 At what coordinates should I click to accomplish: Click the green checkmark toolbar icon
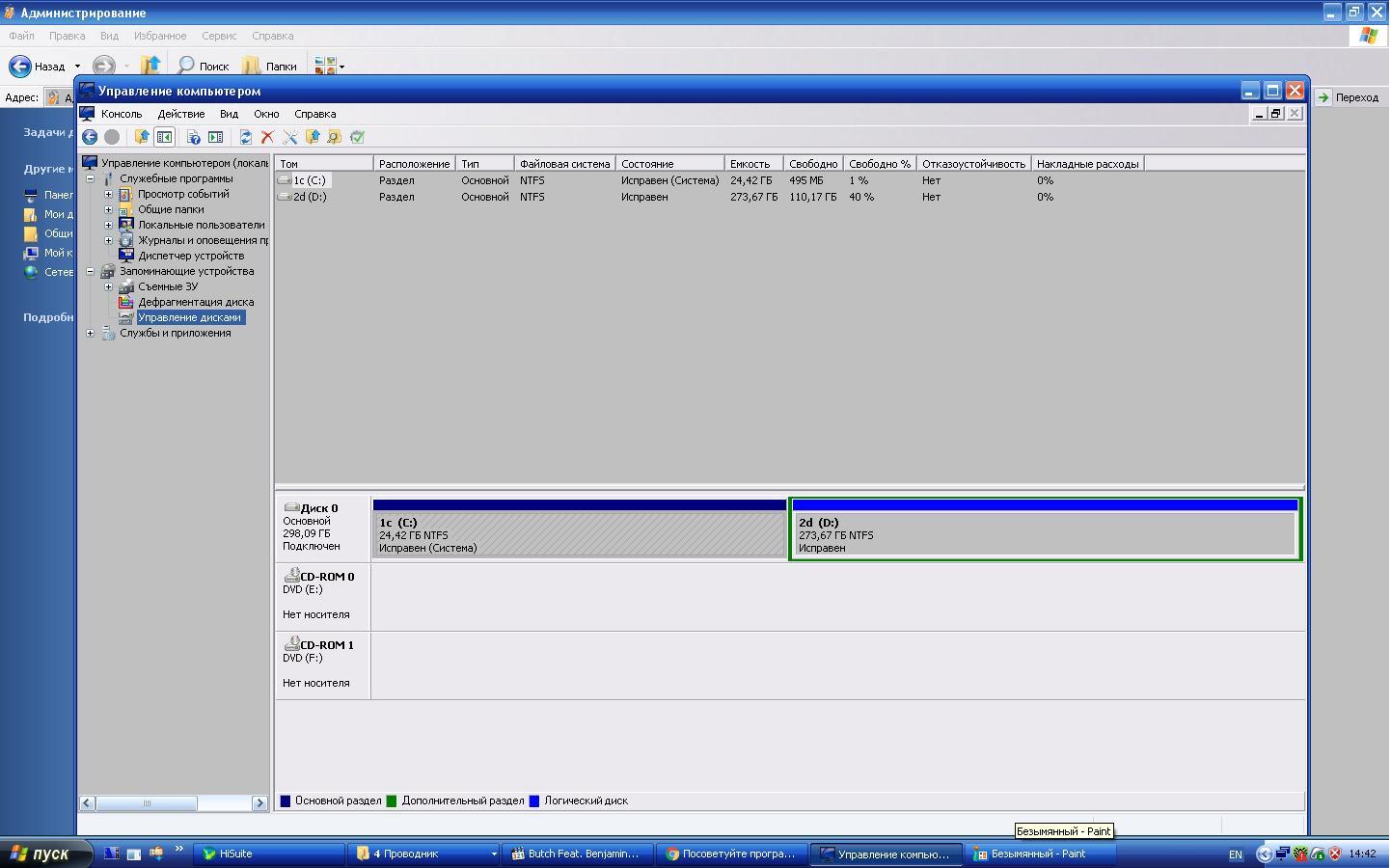tap(357, 137)
